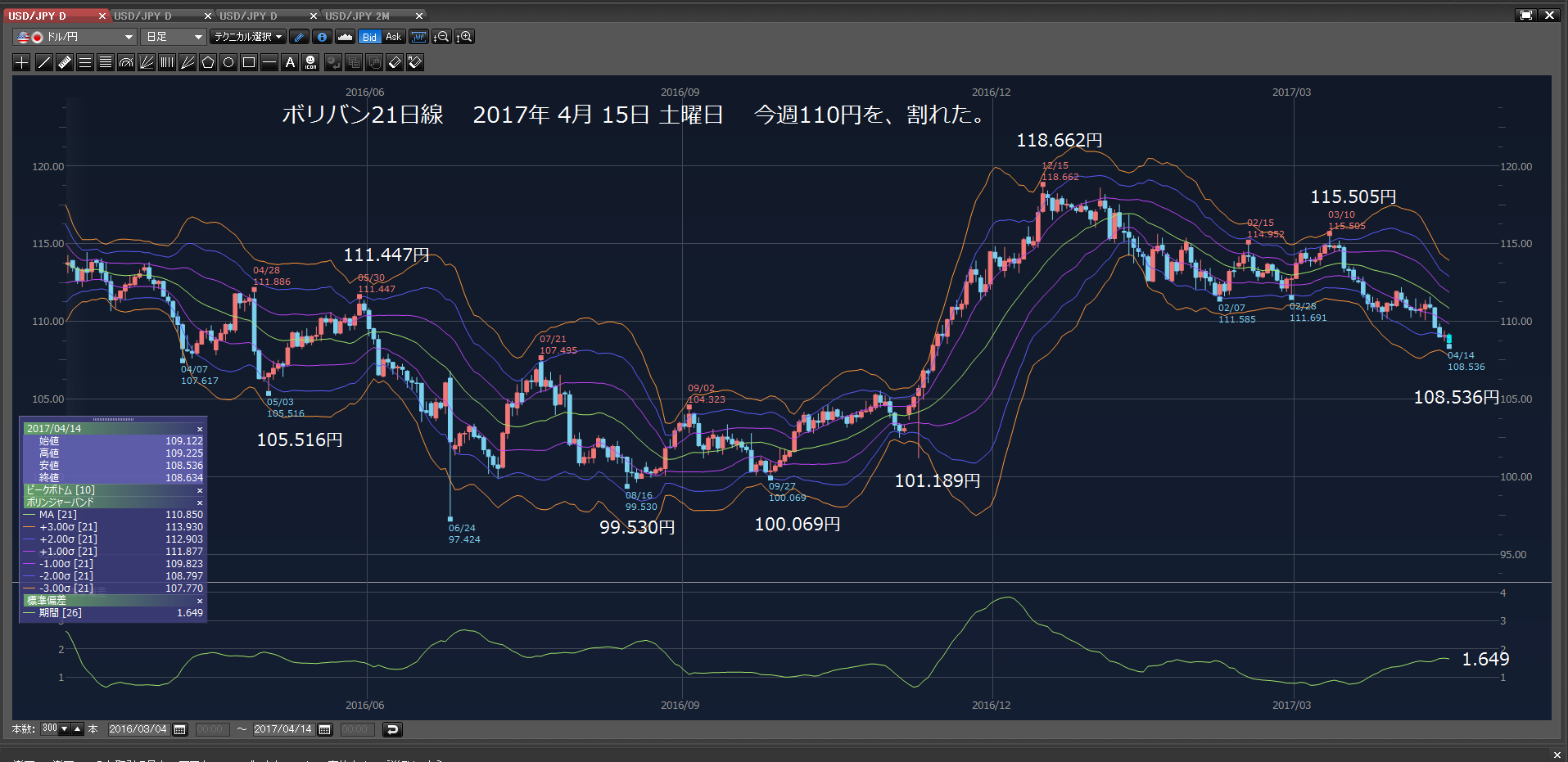Click the +2.00σ [21] legend row

(113, 539)
